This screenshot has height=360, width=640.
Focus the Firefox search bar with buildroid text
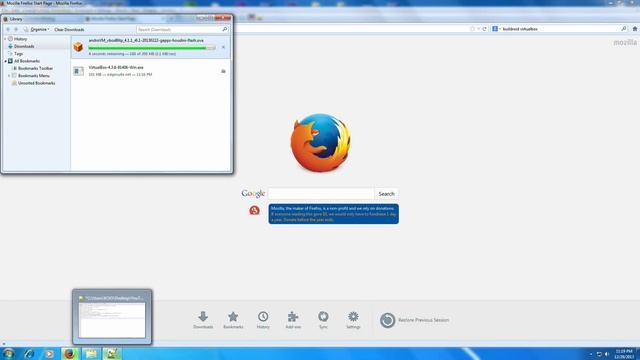click(x=560, y=29)
